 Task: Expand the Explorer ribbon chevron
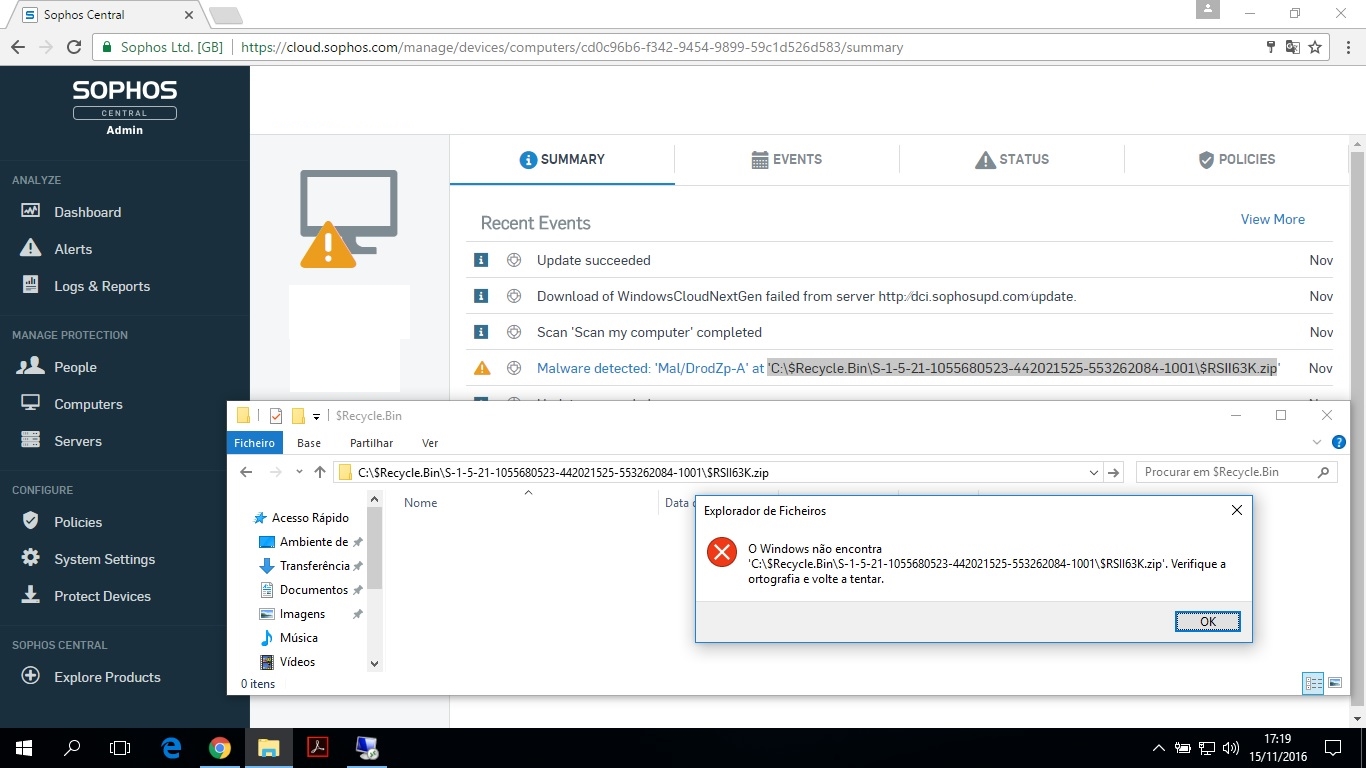1316,442
